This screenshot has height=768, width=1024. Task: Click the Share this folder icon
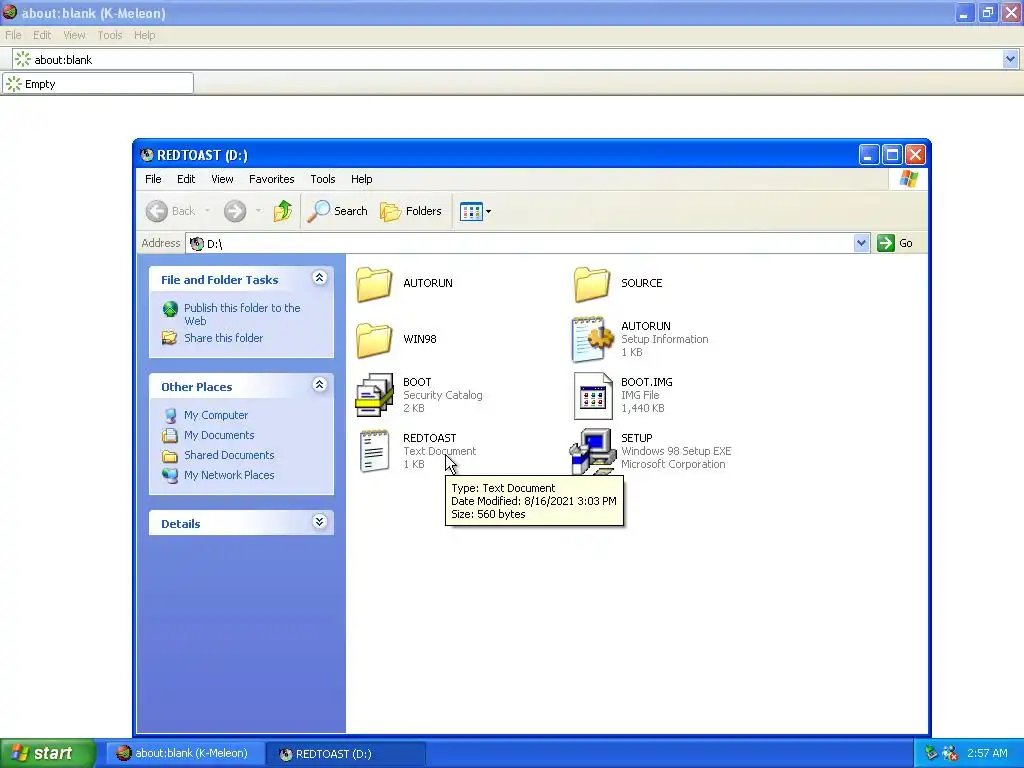click(x=170, y=338)
